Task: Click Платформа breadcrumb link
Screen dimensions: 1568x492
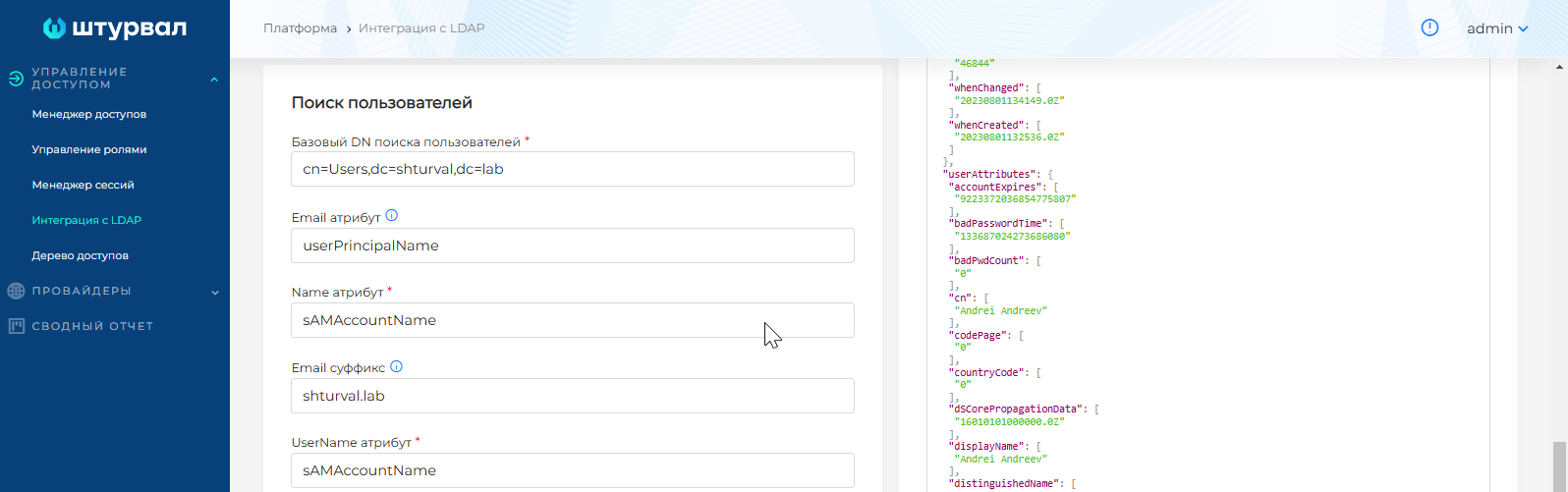Action: click(x=300, y=28)
